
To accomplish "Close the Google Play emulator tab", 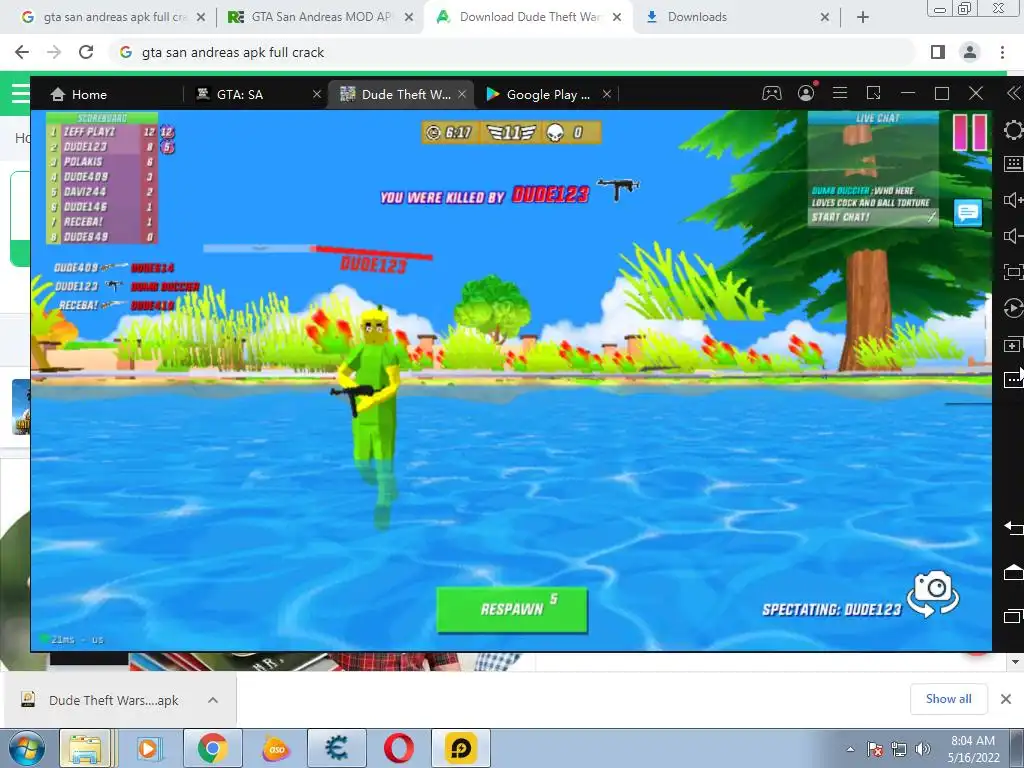I will tap(607, 94).
